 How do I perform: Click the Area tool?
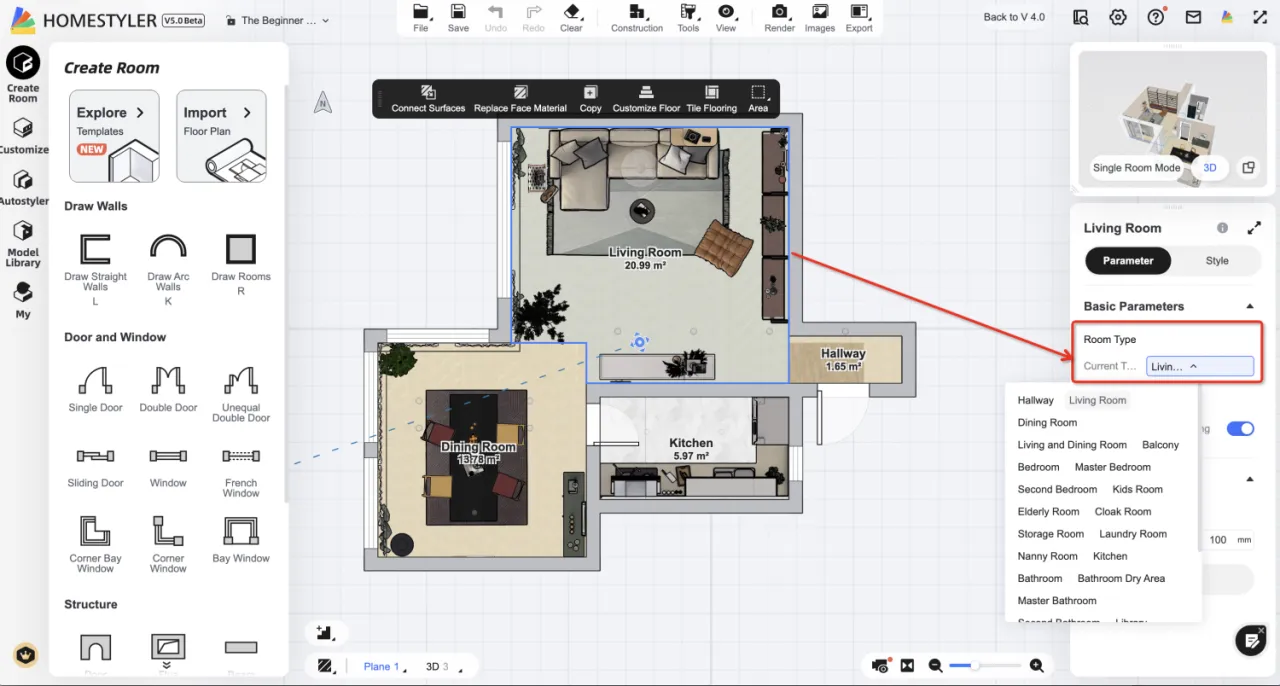pos(758,98)
